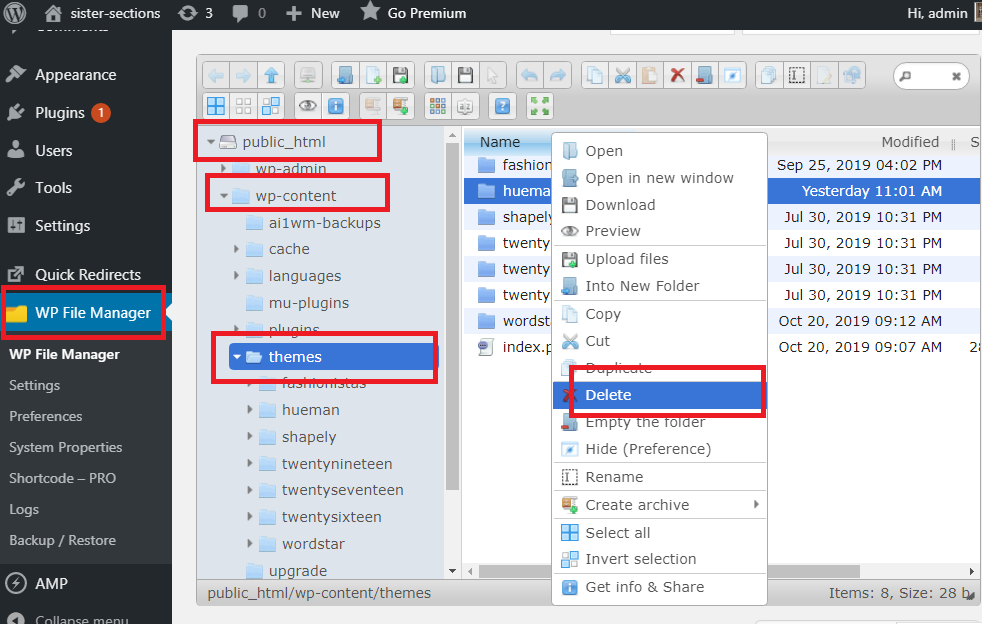The width and height of the screenshot is (982, 624).
Task: Click the Download toolbar icon
Action: pos(465,76)
